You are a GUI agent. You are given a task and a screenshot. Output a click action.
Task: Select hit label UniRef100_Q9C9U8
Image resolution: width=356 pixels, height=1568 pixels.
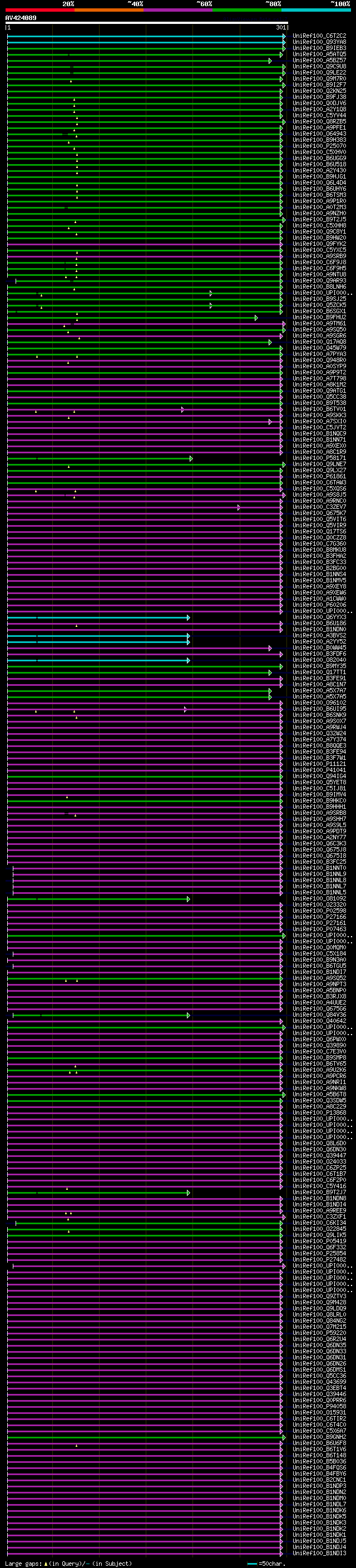[319, 66]
